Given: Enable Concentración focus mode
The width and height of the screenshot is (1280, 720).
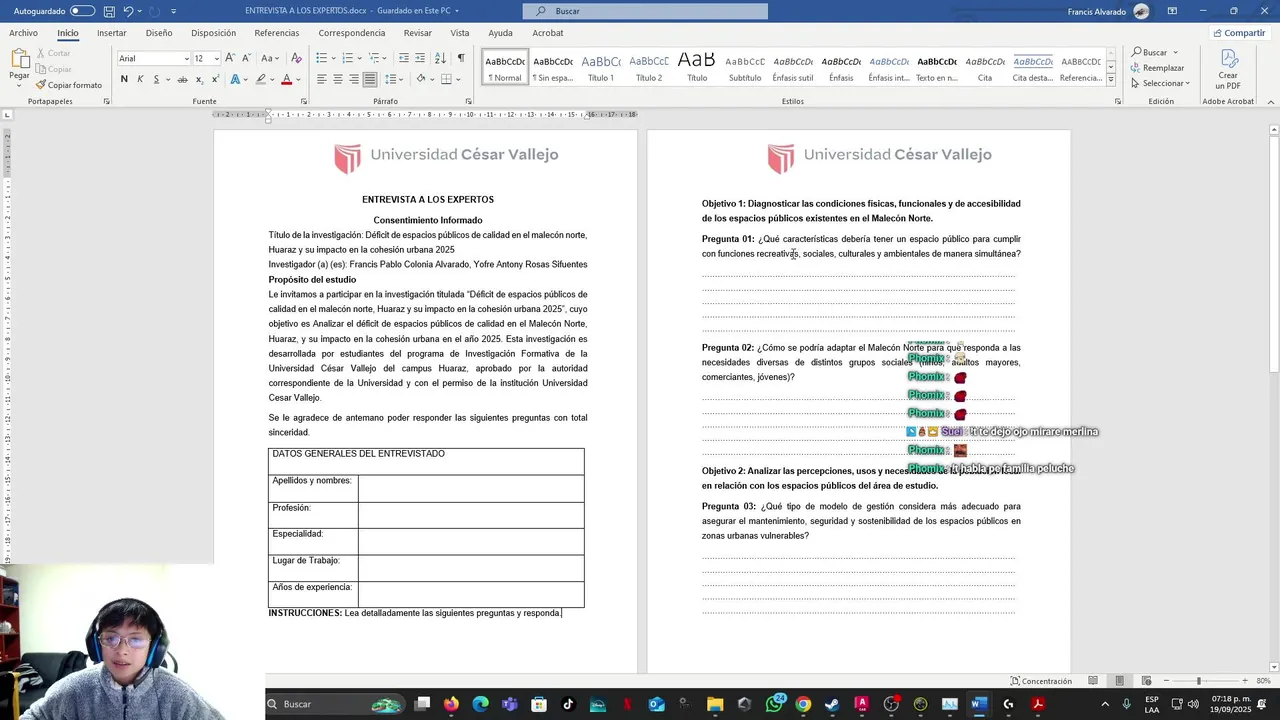Looking at the screenshot, I should 1041,681.
